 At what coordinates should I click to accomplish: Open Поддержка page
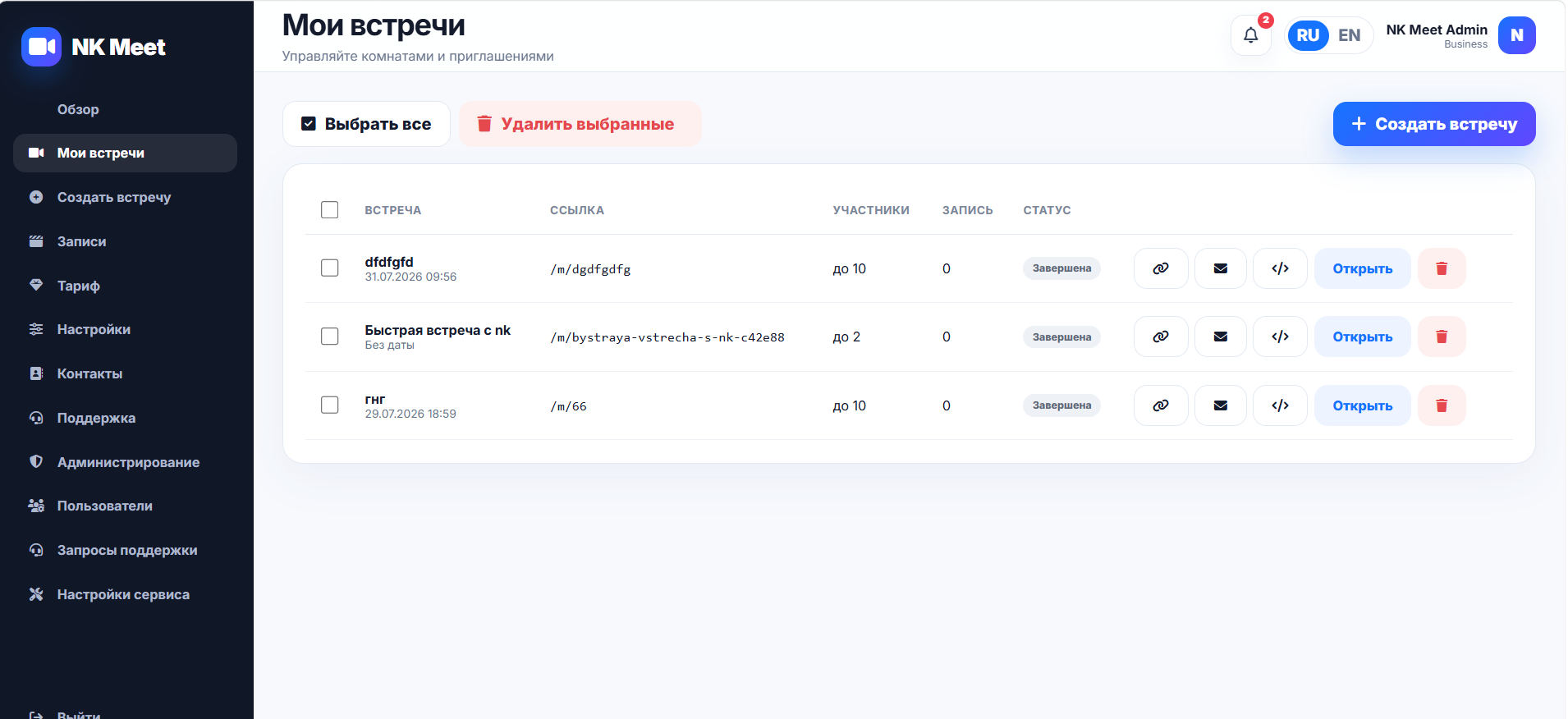(x=125, y=418)
